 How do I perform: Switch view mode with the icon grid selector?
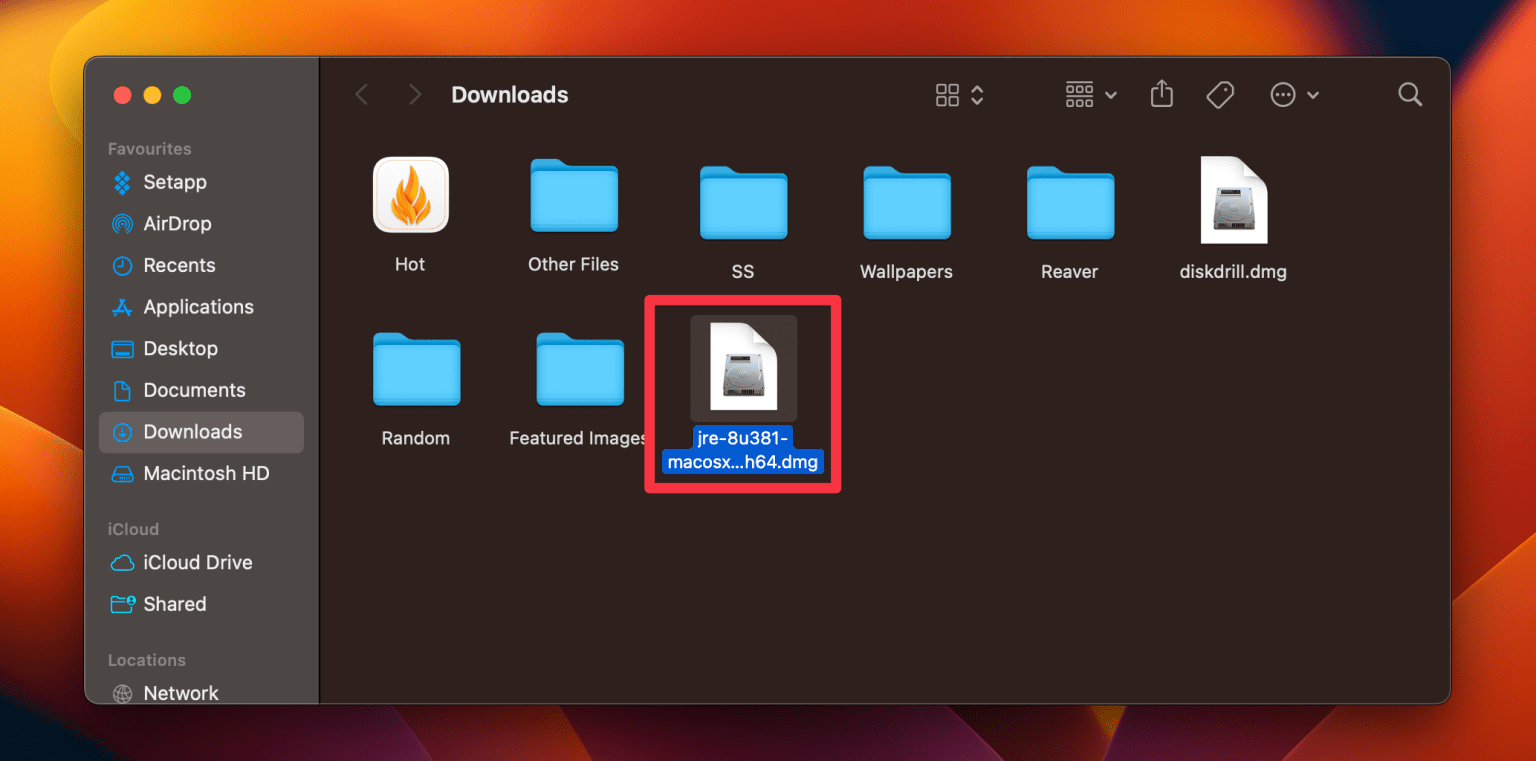coord(960,95)
